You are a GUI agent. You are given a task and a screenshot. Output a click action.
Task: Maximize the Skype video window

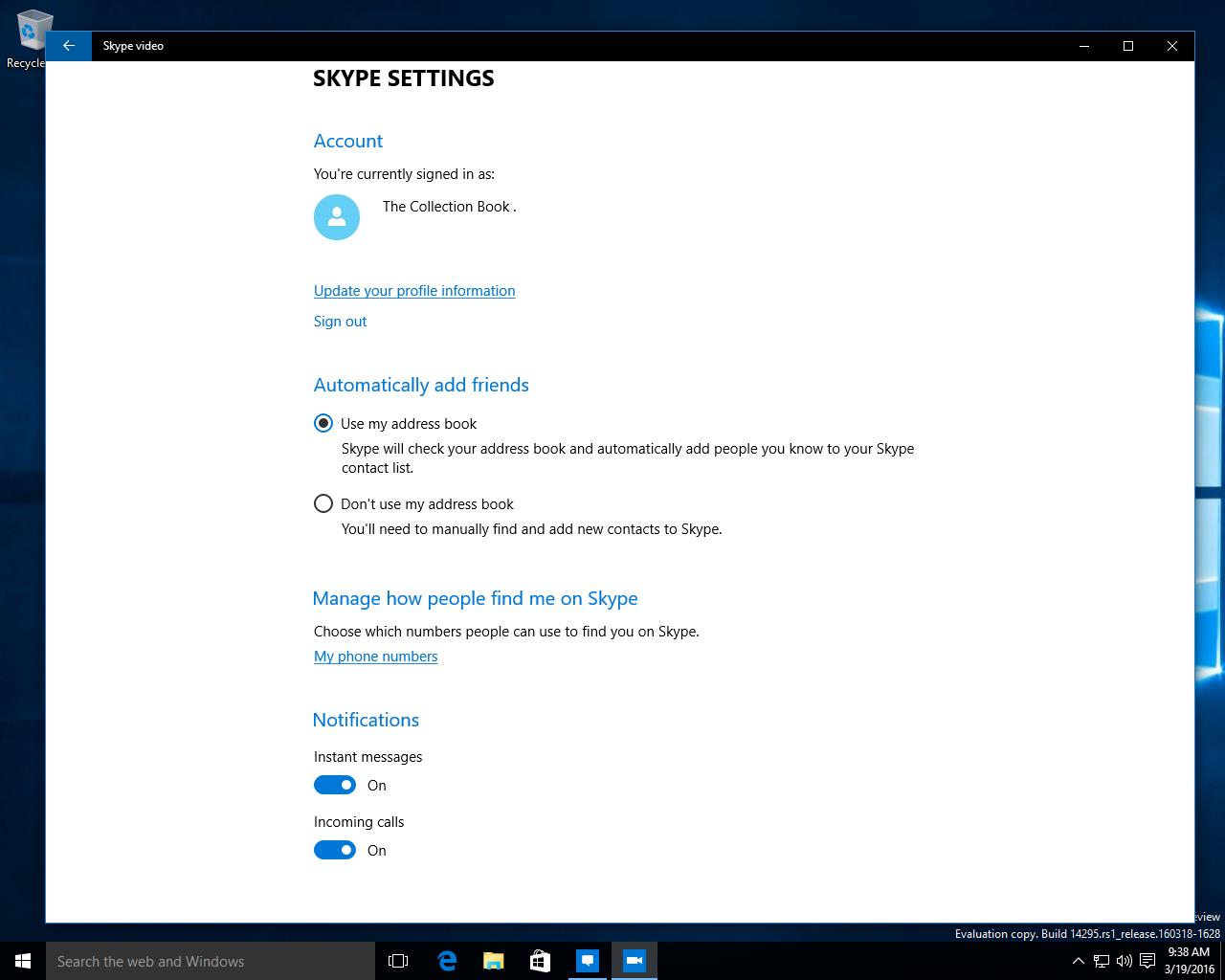pyautogui.click(x=1128, y=46)
